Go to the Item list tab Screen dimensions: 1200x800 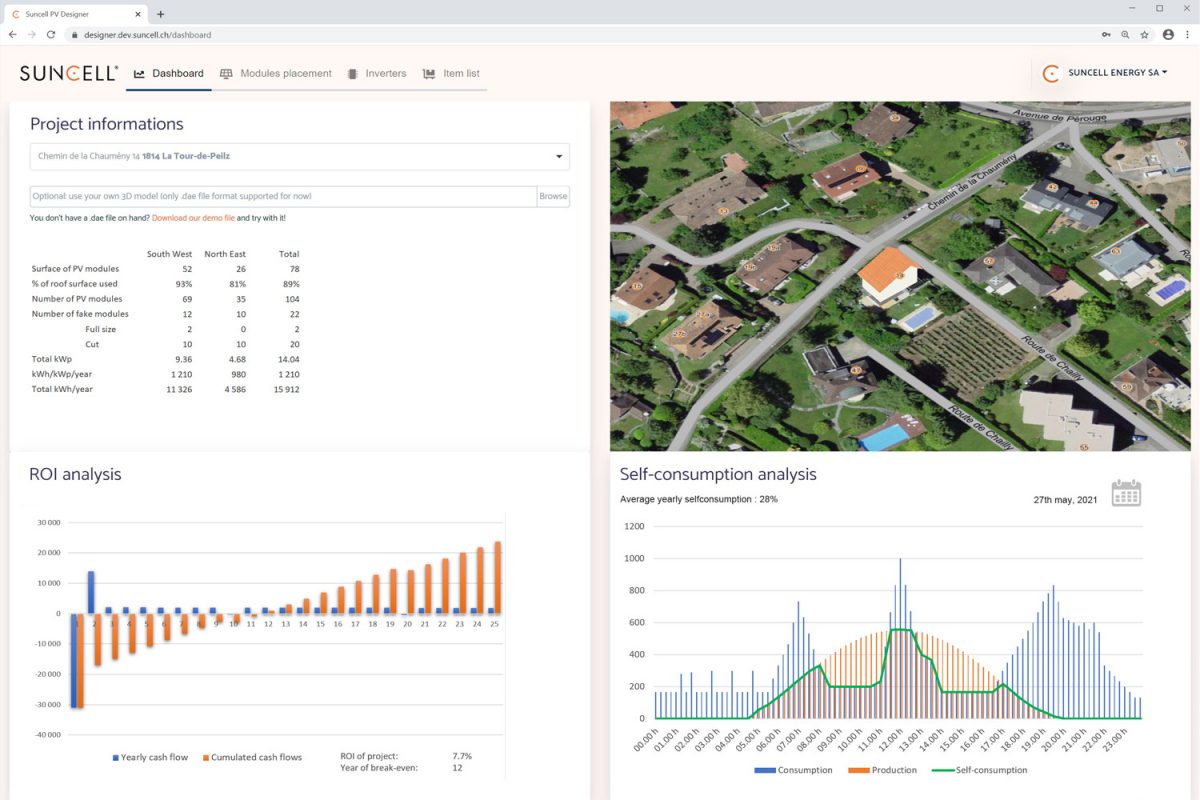[x=452, y=73]
